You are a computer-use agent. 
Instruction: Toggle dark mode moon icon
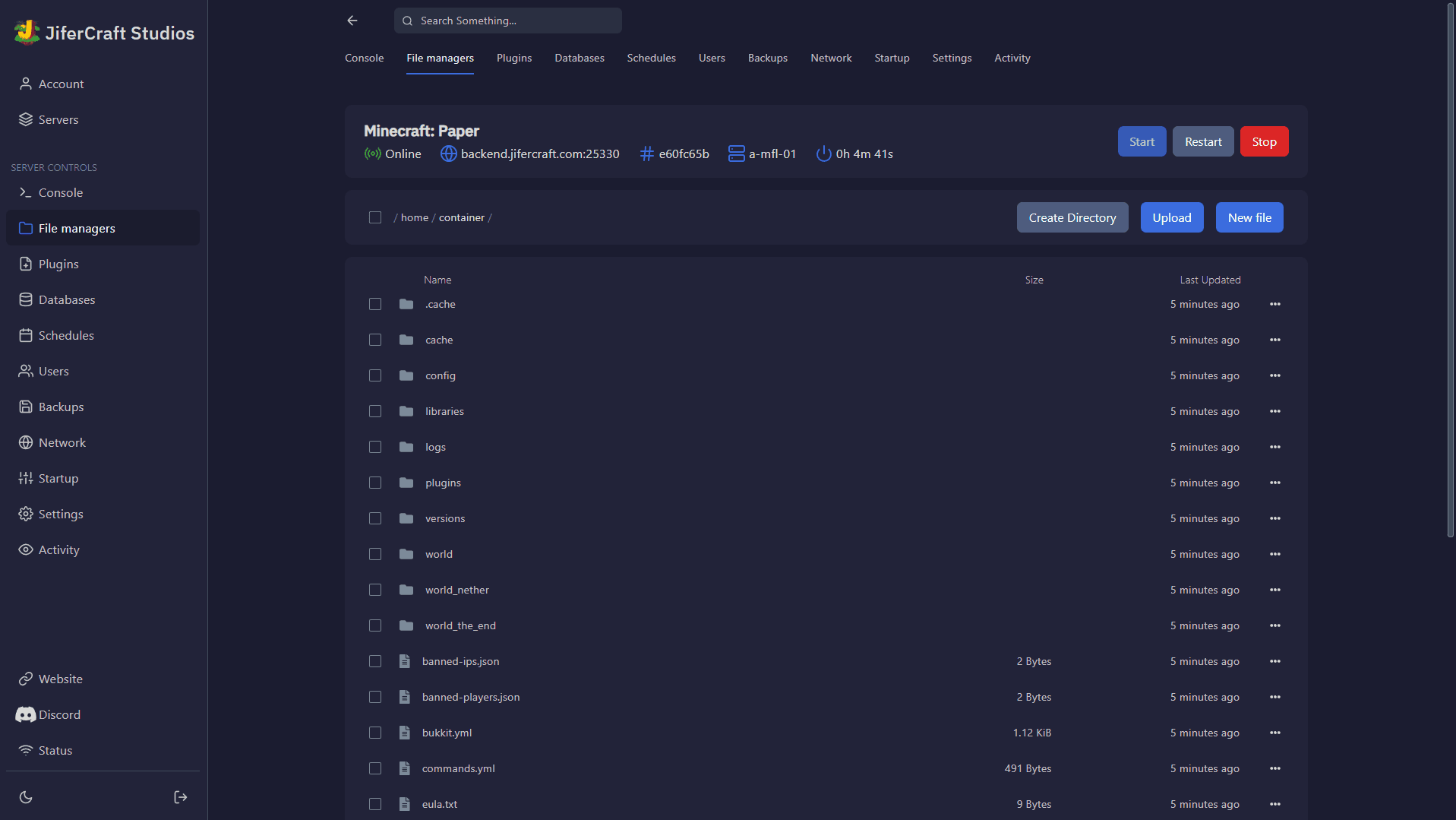(x=26, y=797)
